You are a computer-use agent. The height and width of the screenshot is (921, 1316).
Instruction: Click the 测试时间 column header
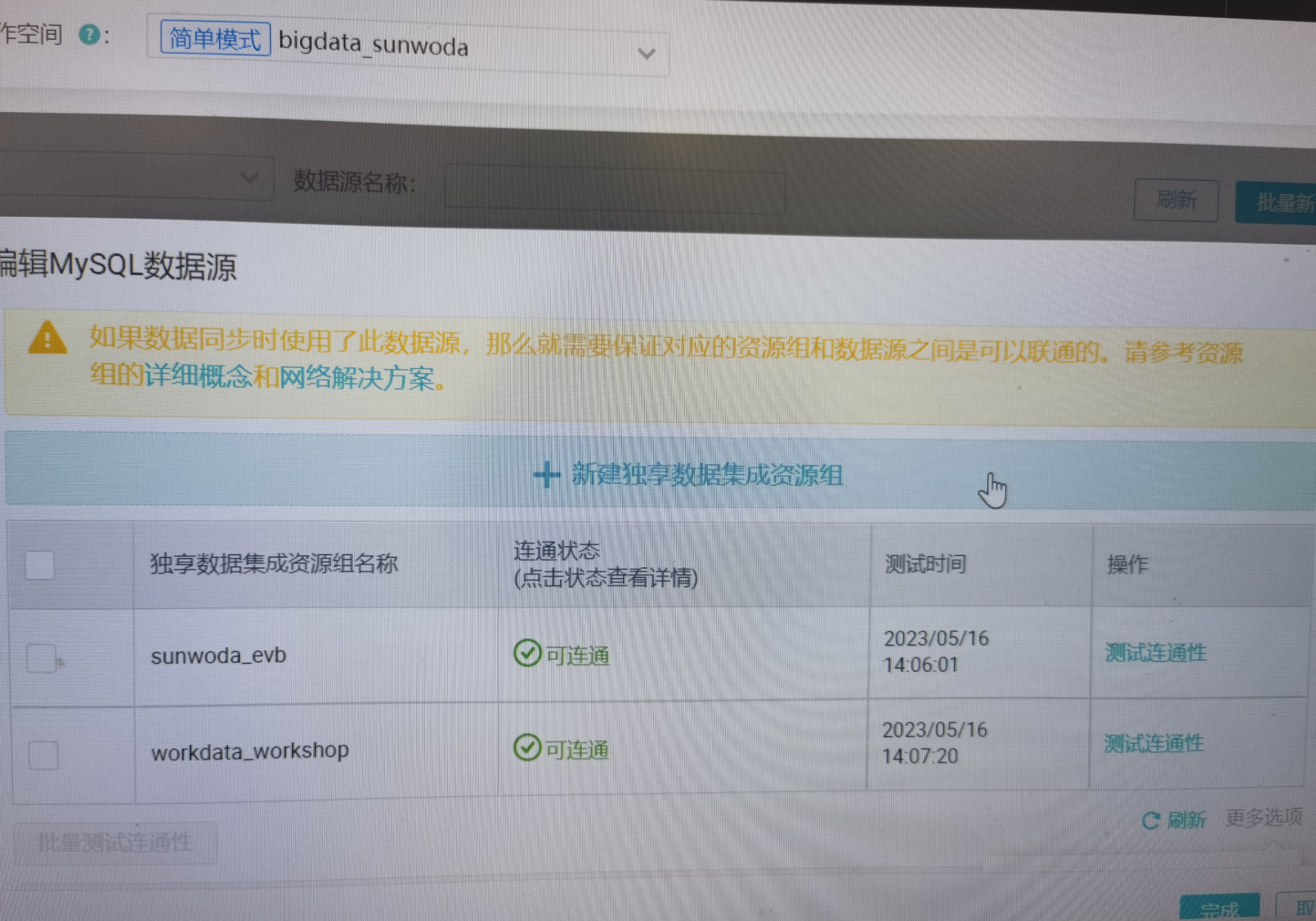pyautogui.click(x=926, y=564)
